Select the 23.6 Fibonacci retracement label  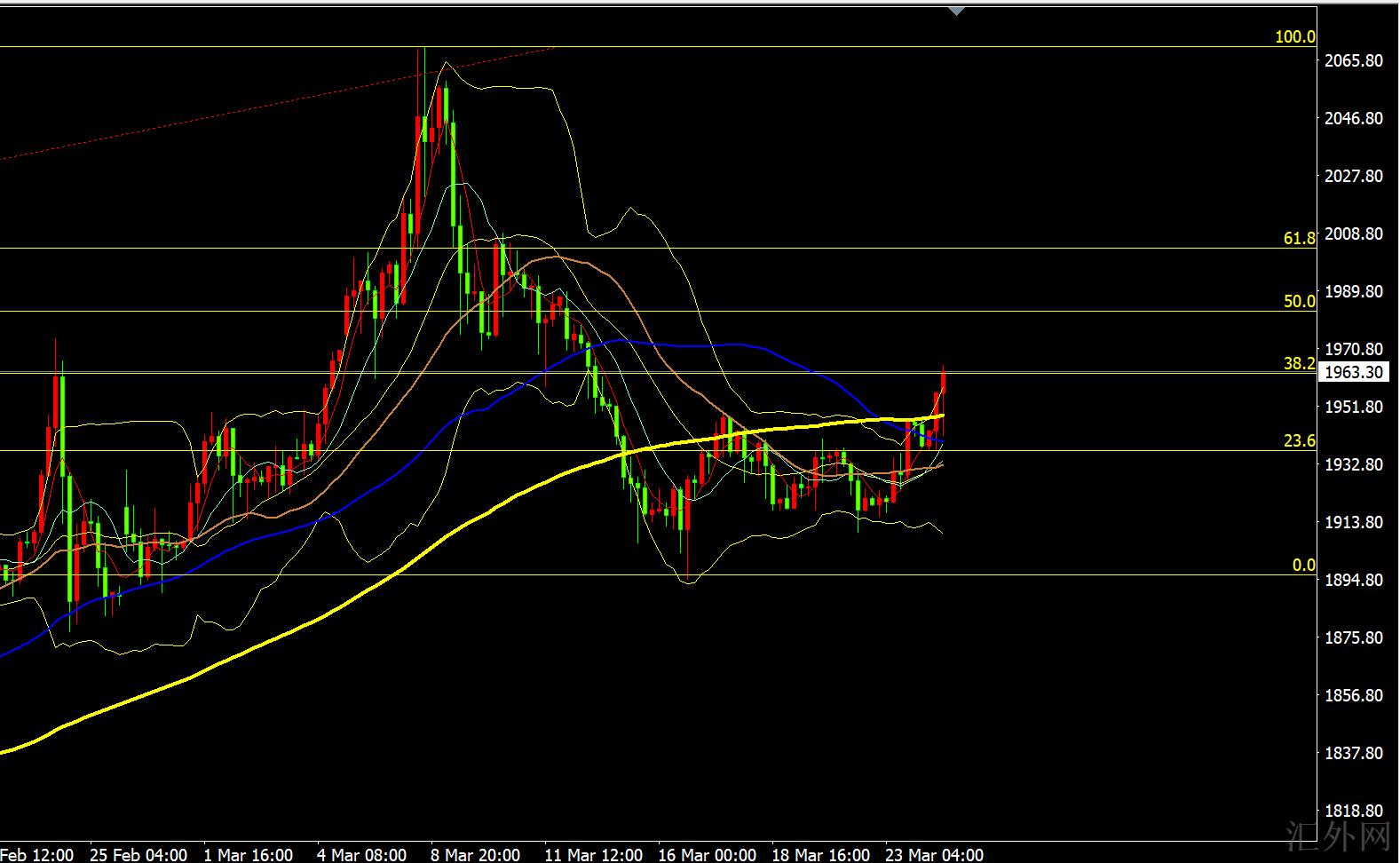[x=1300, y=440]
